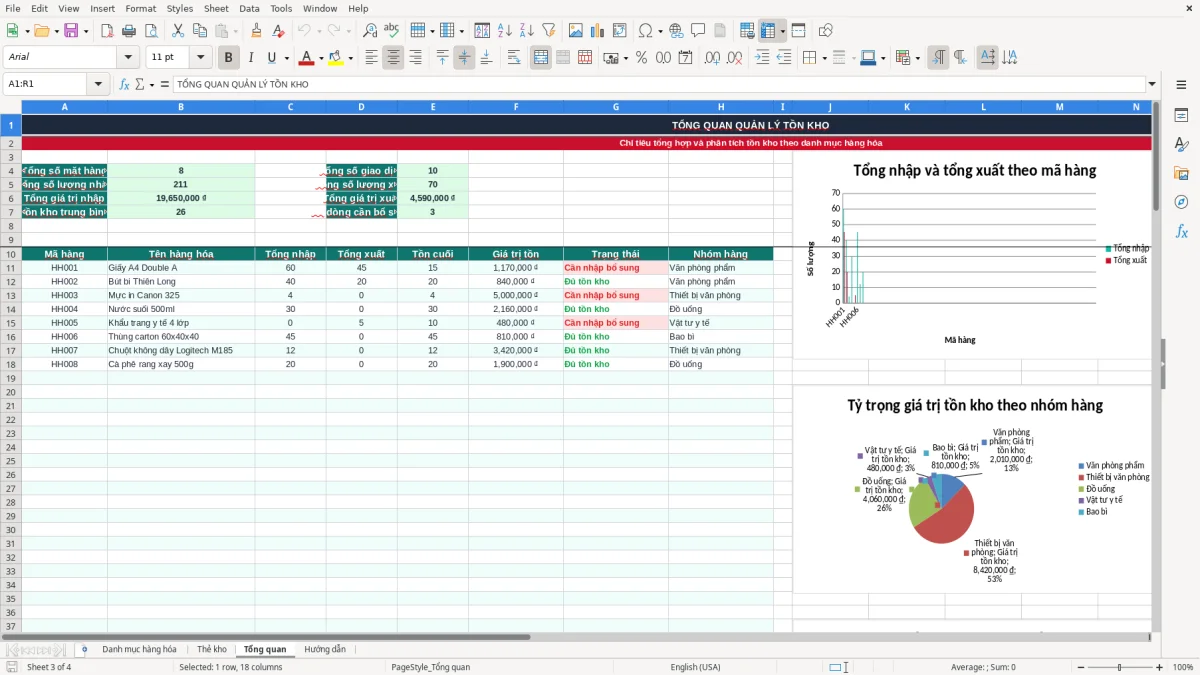Screen dimensions: 1200x675
Task: Toggle Align Left
Action: (x=371, y=58)
